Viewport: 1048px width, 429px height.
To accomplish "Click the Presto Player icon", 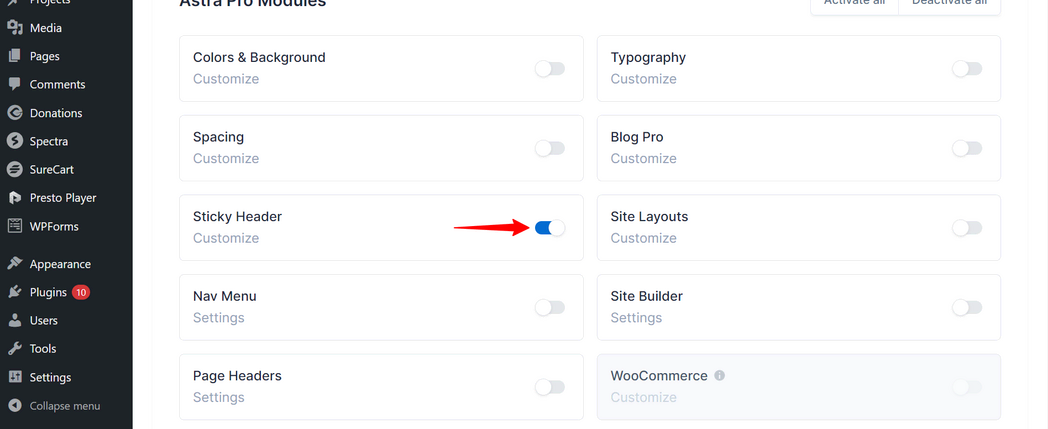I will point(14,198).
